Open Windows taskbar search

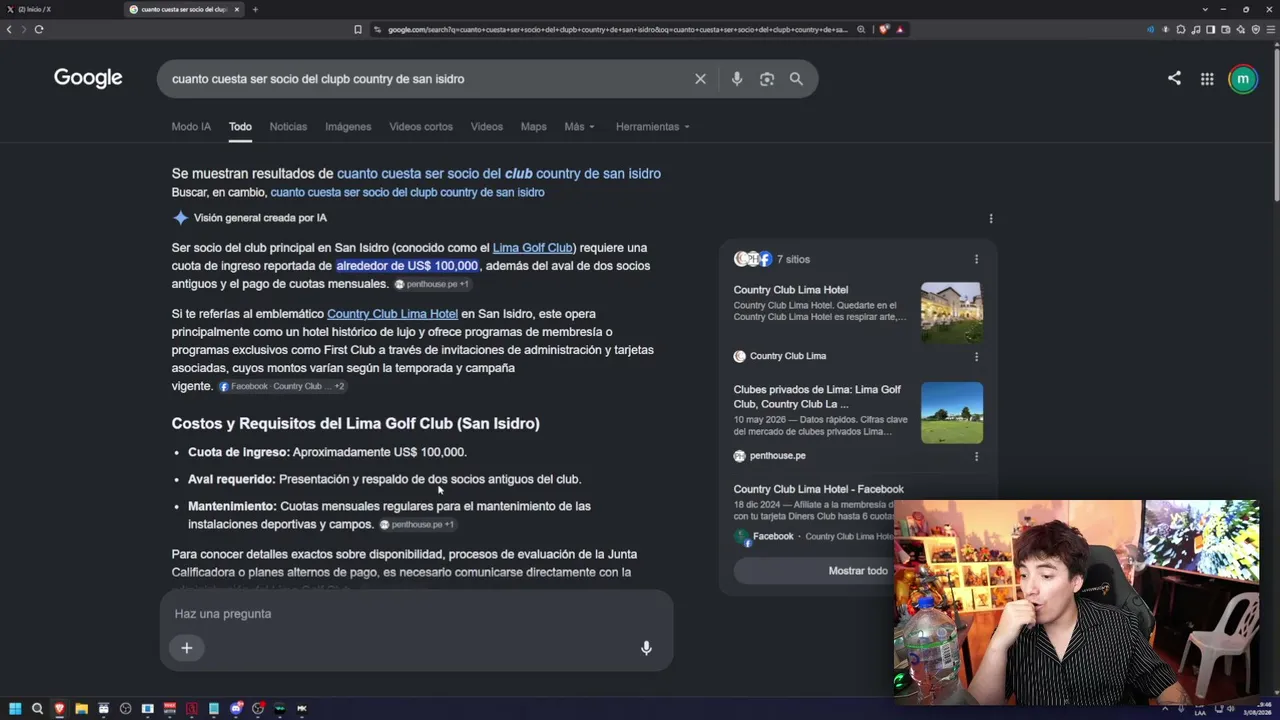click(37, 709)
